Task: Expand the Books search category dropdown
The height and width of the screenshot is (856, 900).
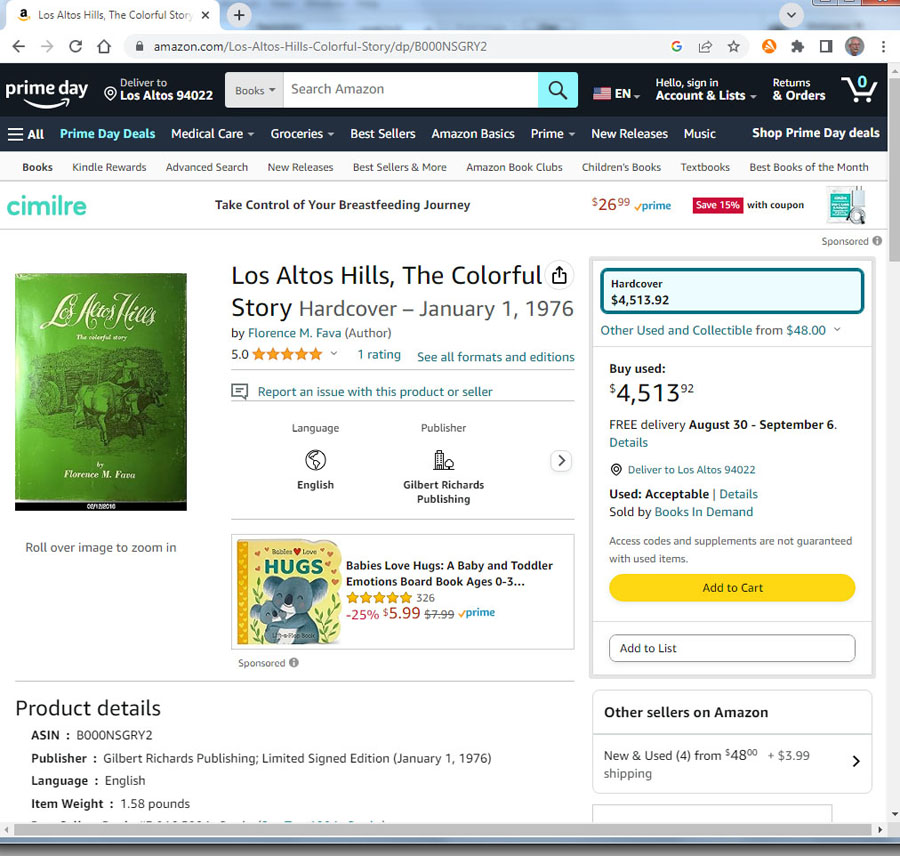Action: point(254,90)
